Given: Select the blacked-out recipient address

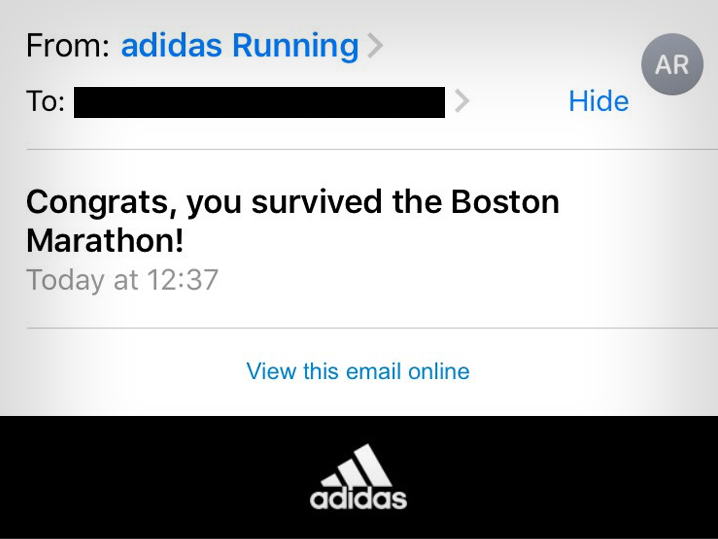Looking at the screenshot, I should point(259,102).
